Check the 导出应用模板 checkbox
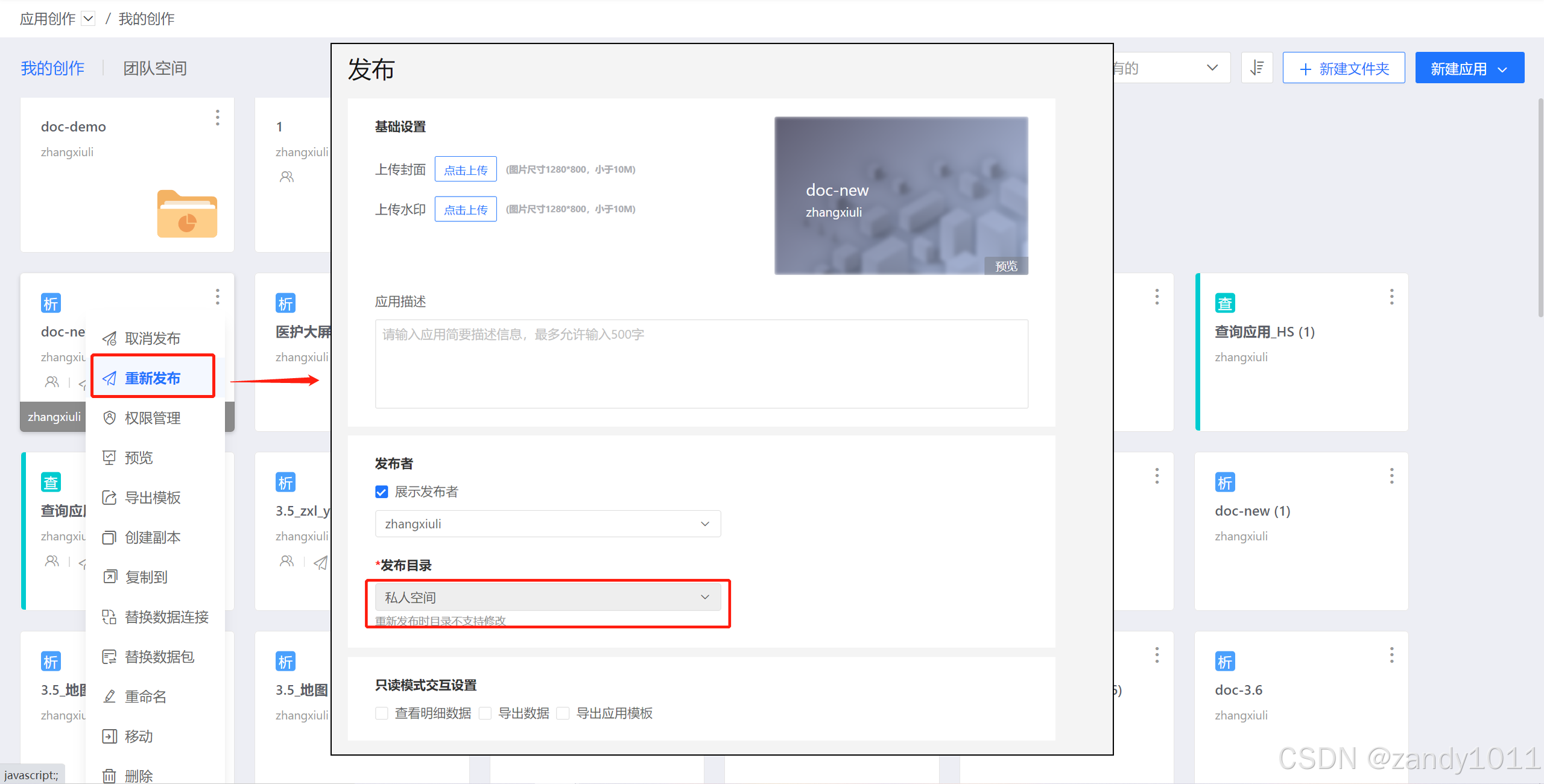The width and height of the screenshot is (1544, 784). pos(563,713)
